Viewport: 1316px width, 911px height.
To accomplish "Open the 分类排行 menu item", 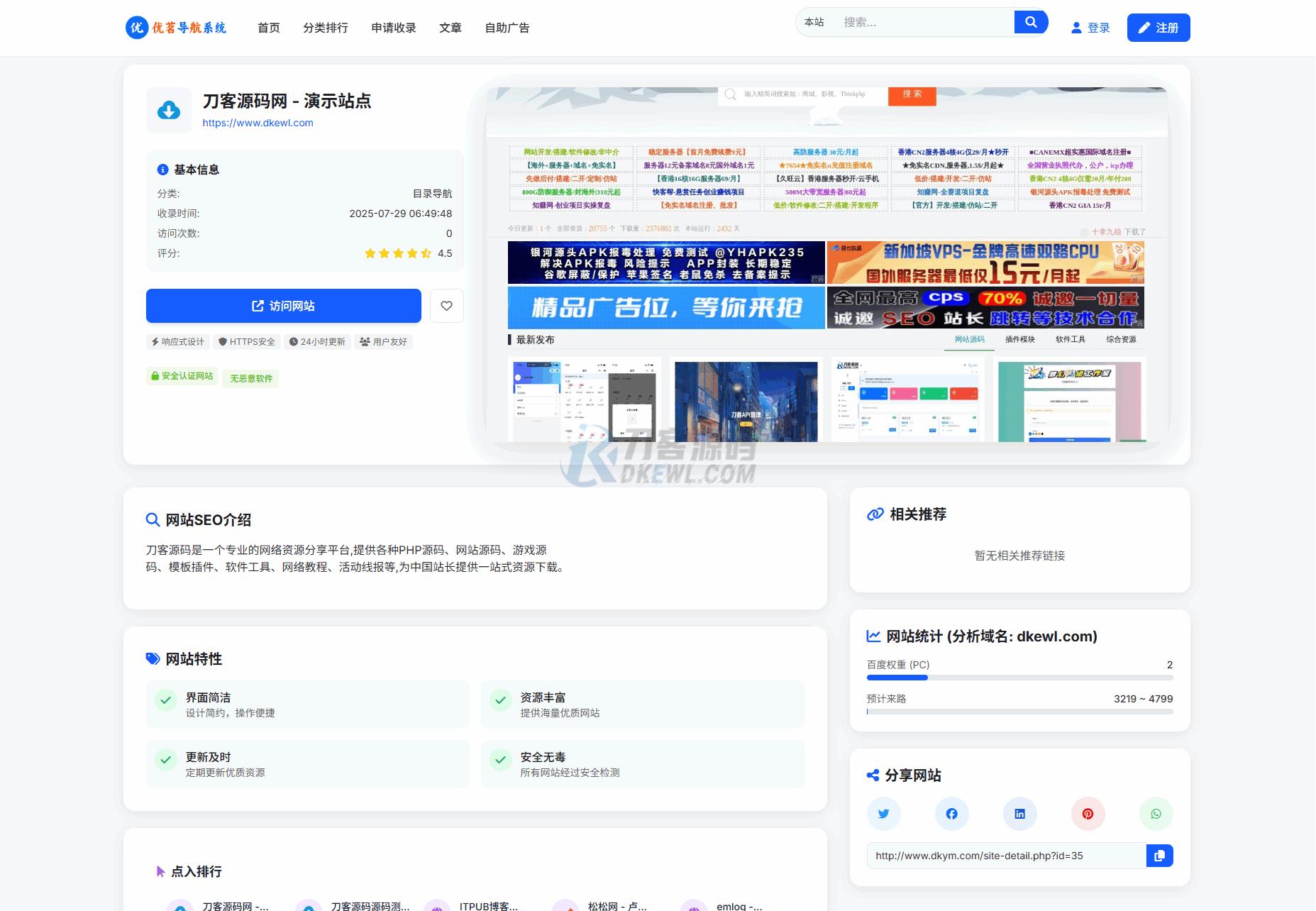I will (326, 28).
